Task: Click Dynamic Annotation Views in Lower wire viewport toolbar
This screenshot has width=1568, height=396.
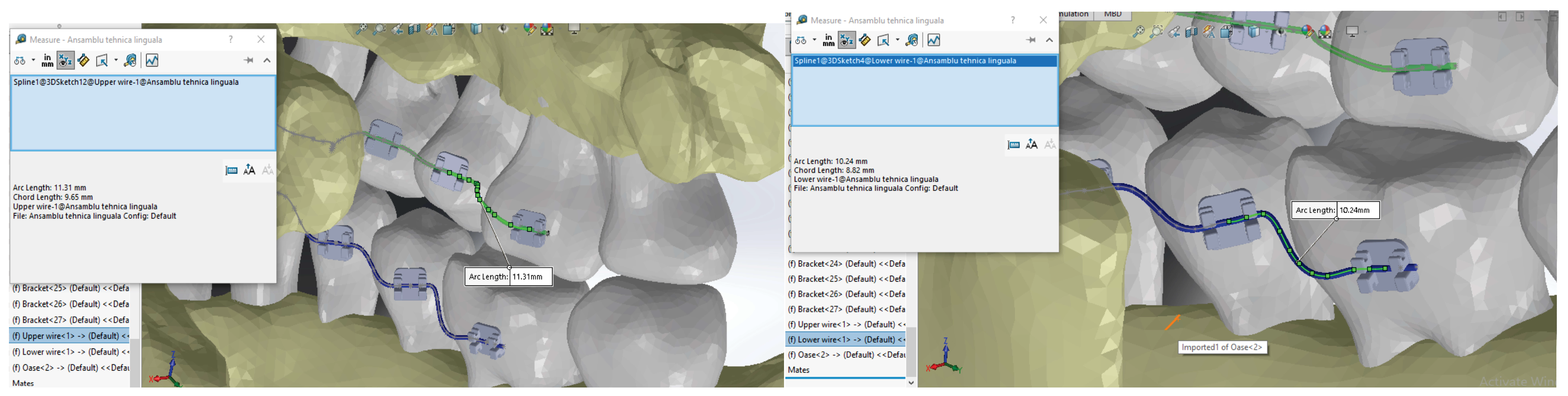Action: (1209, 32)
